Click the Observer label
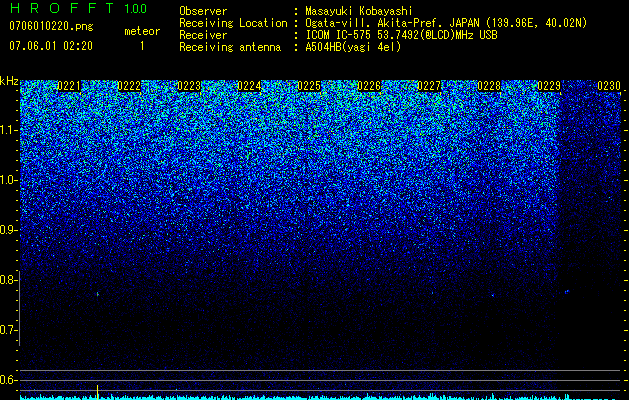Image resolution: width=629 pixels, height=400 pixels. (203, 11)
